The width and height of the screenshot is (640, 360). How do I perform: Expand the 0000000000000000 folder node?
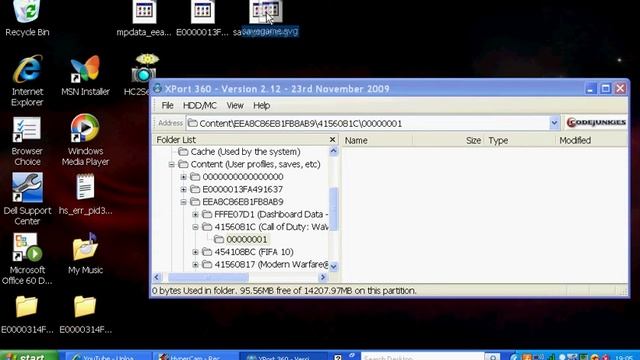[x=183, y=177]
